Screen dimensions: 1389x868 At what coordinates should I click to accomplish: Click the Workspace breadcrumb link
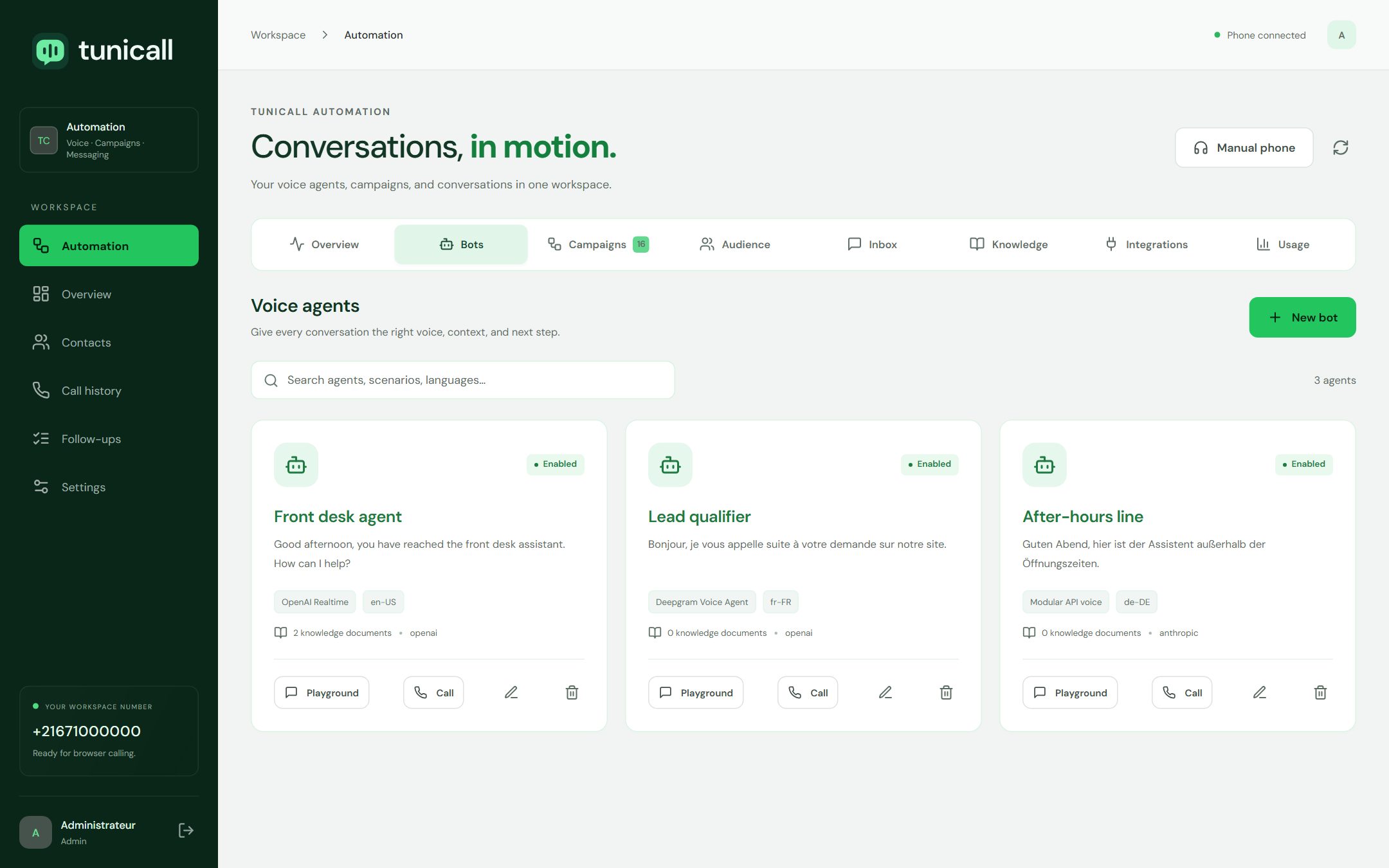coord(278,35)
